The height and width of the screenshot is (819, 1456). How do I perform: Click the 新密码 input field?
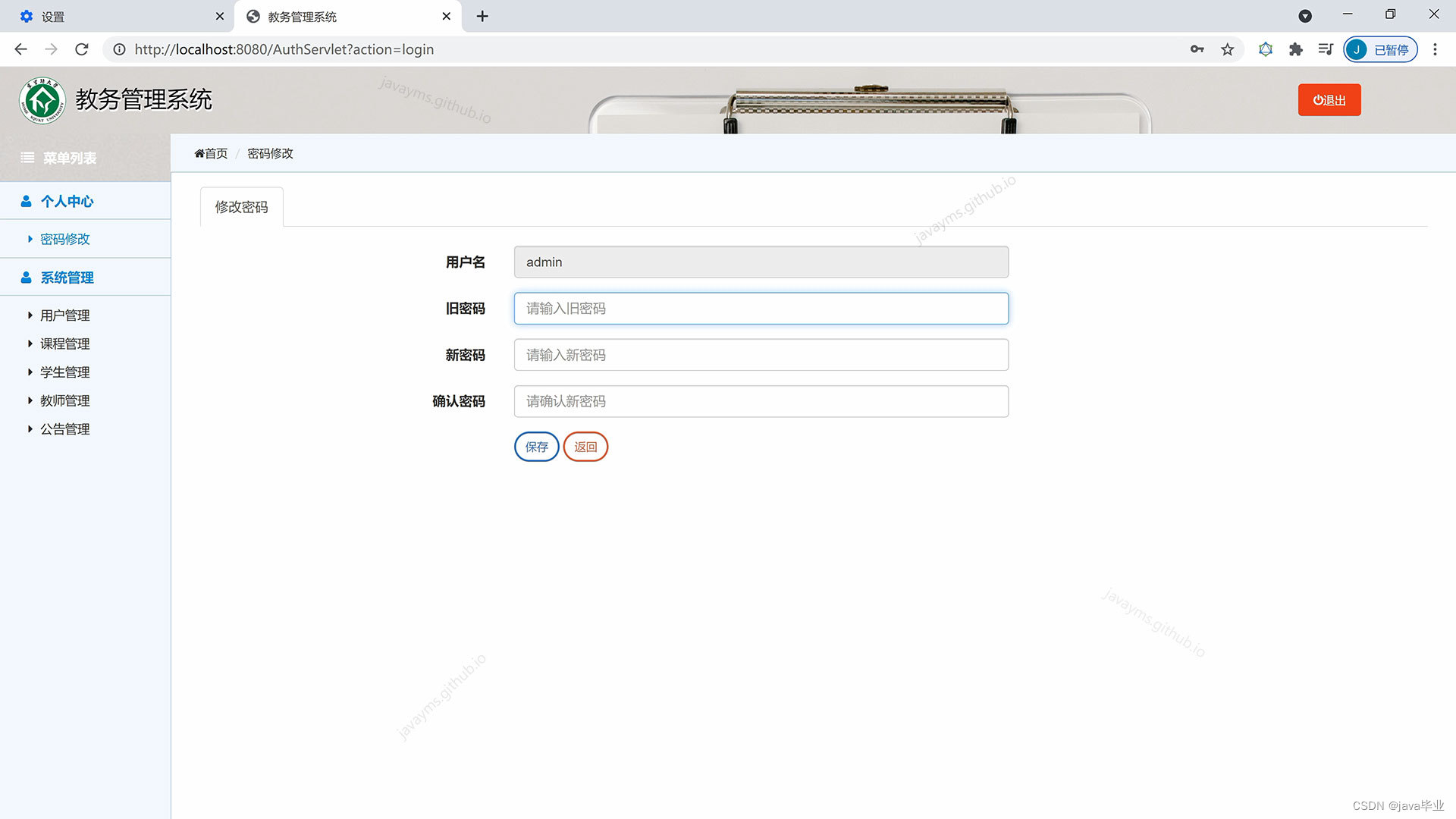[x=761, y=355]
